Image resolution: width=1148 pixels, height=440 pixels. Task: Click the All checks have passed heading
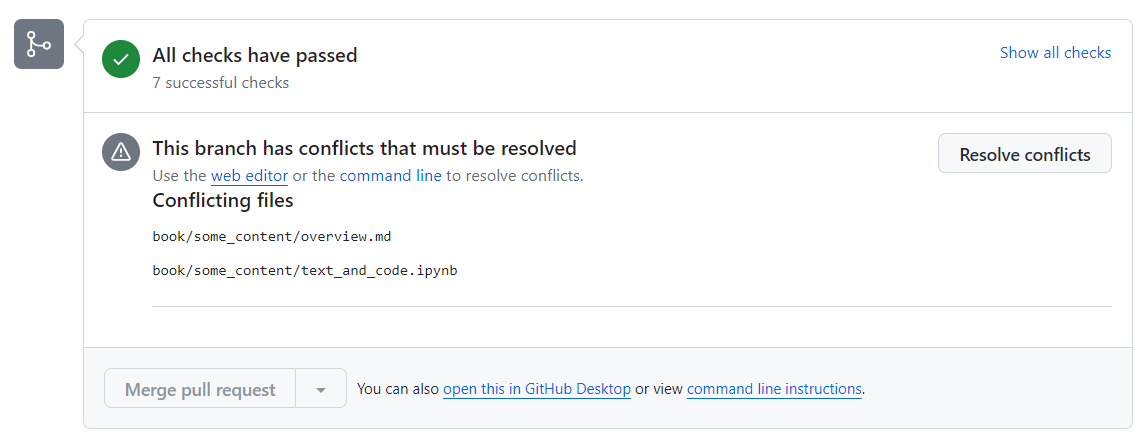(255, 56)
